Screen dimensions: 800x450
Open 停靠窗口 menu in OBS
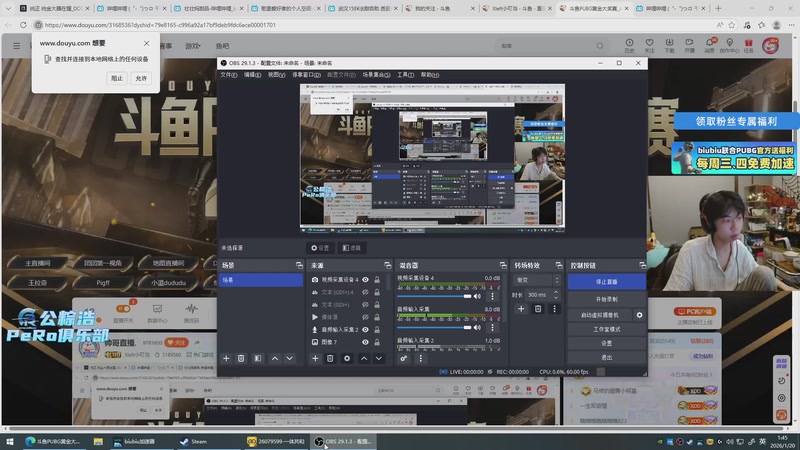pyautogui.click(x=306, y=75)
